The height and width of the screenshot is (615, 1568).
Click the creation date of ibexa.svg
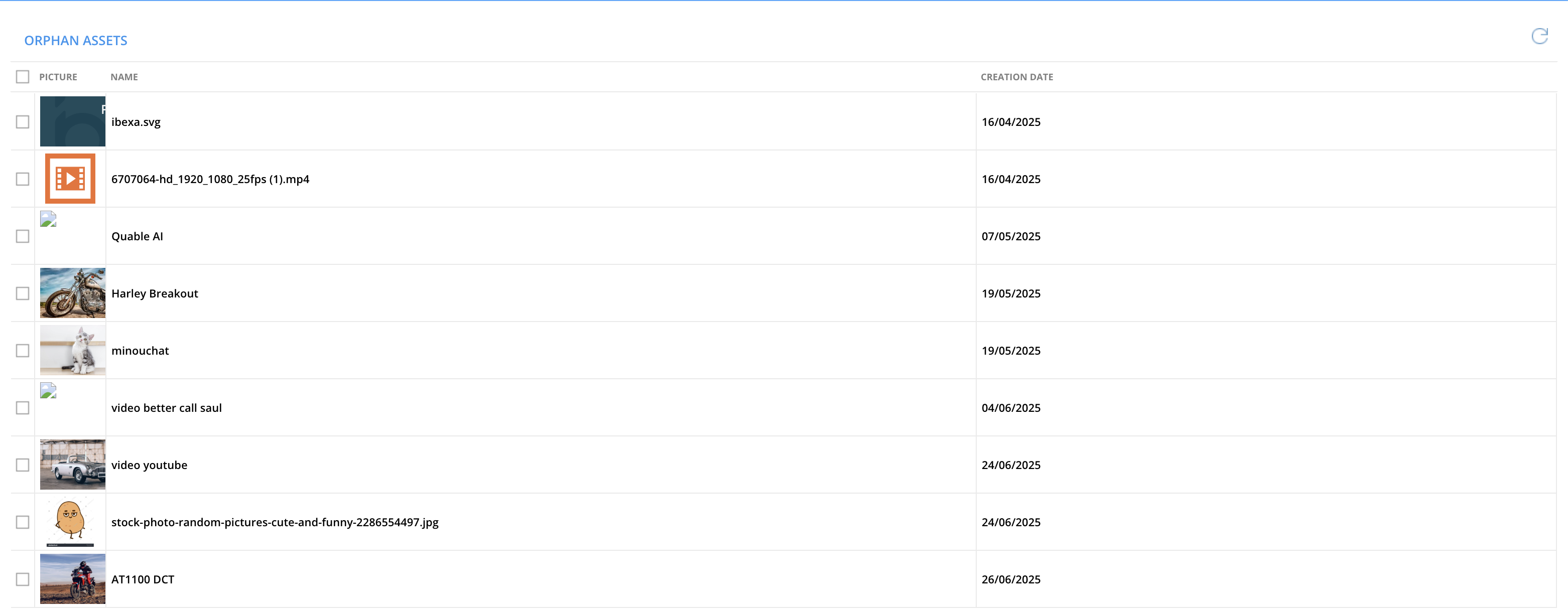click(1010, 122)
